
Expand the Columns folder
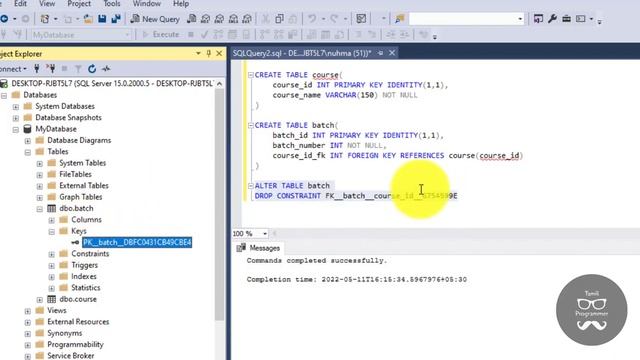51,220
